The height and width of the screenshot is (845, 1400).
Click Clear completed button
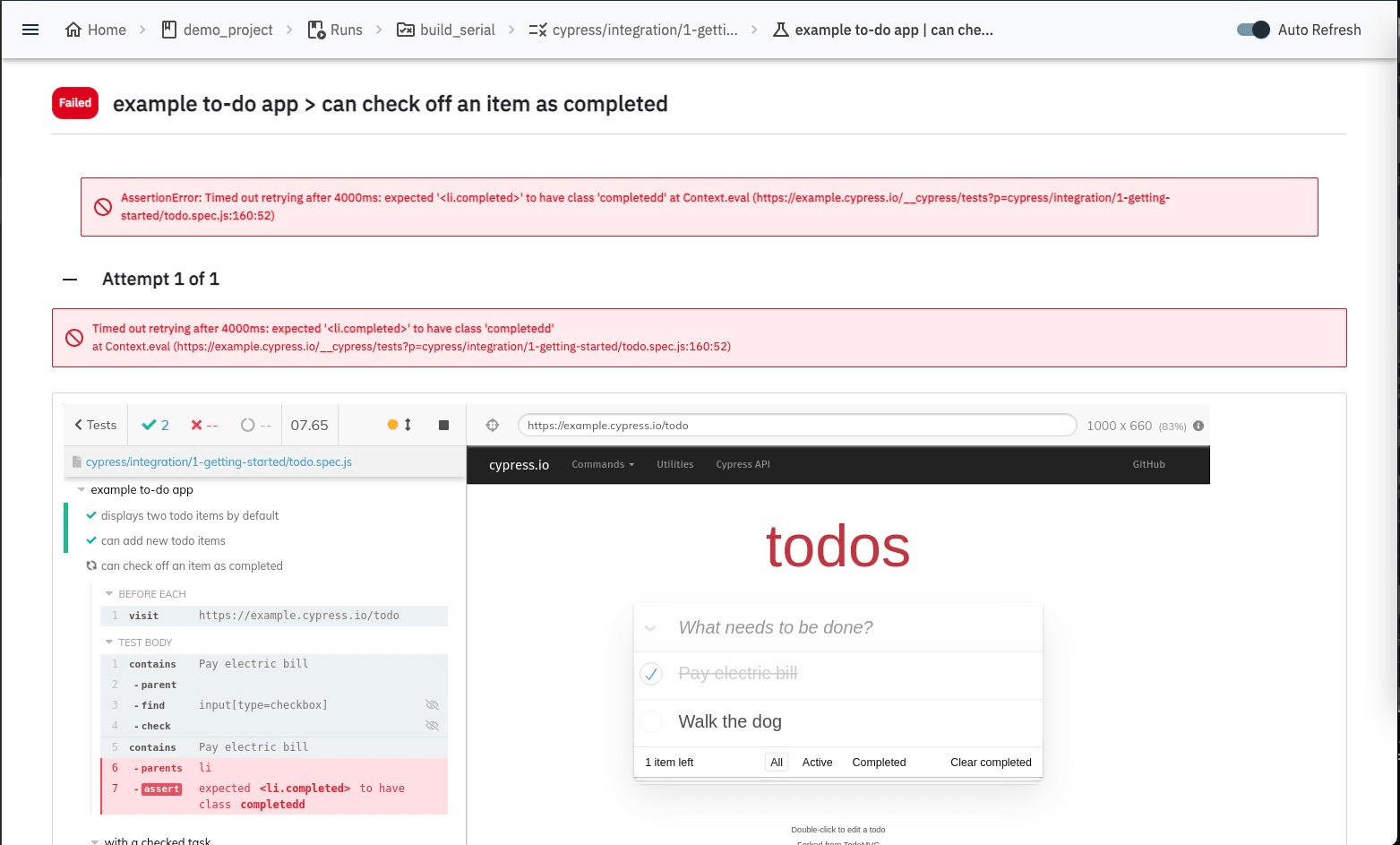point(991,763)
